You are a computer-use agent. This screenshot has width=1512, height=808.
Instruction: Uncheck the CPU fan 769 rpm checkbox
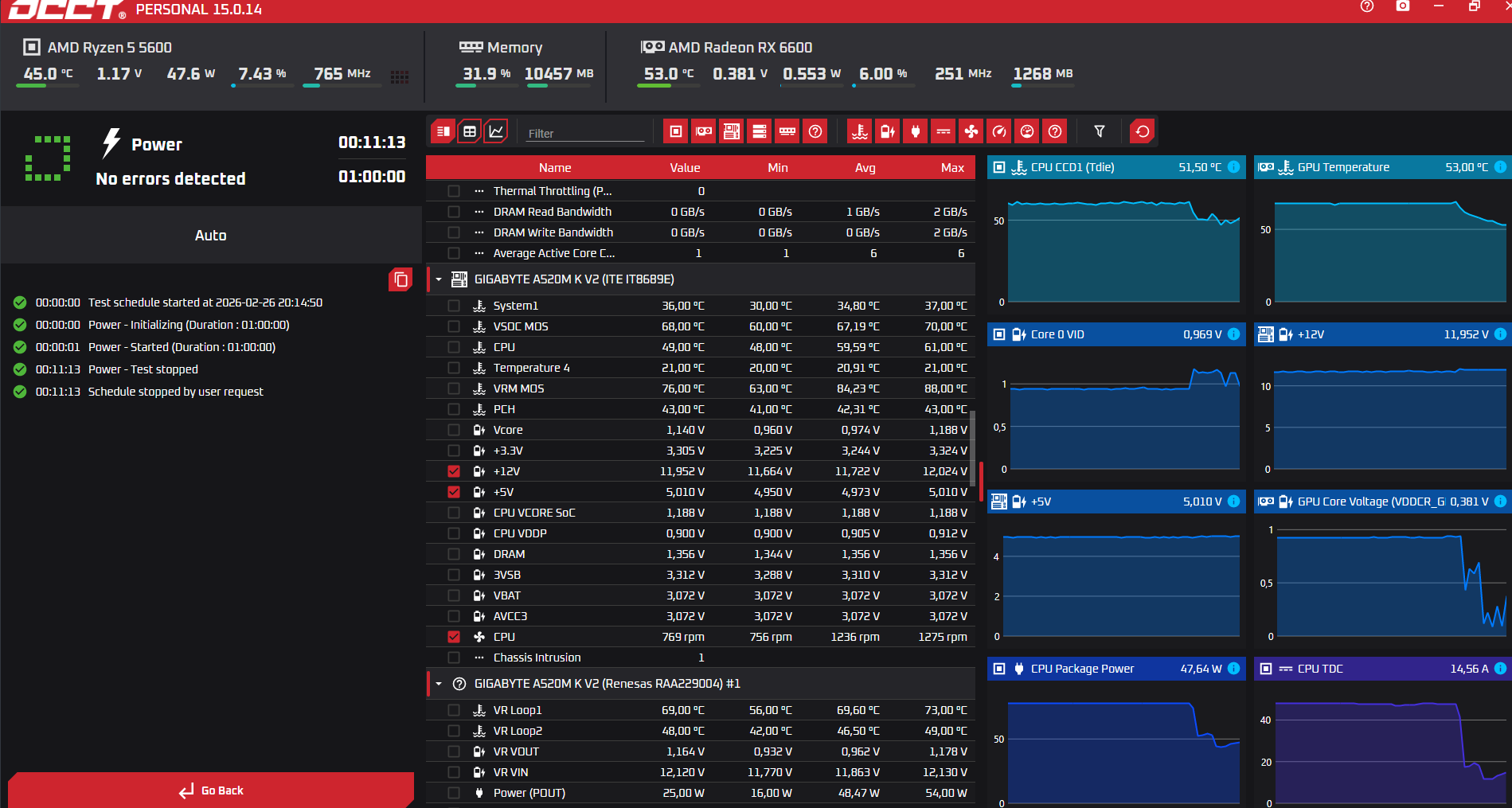click(x=454, y=637)
